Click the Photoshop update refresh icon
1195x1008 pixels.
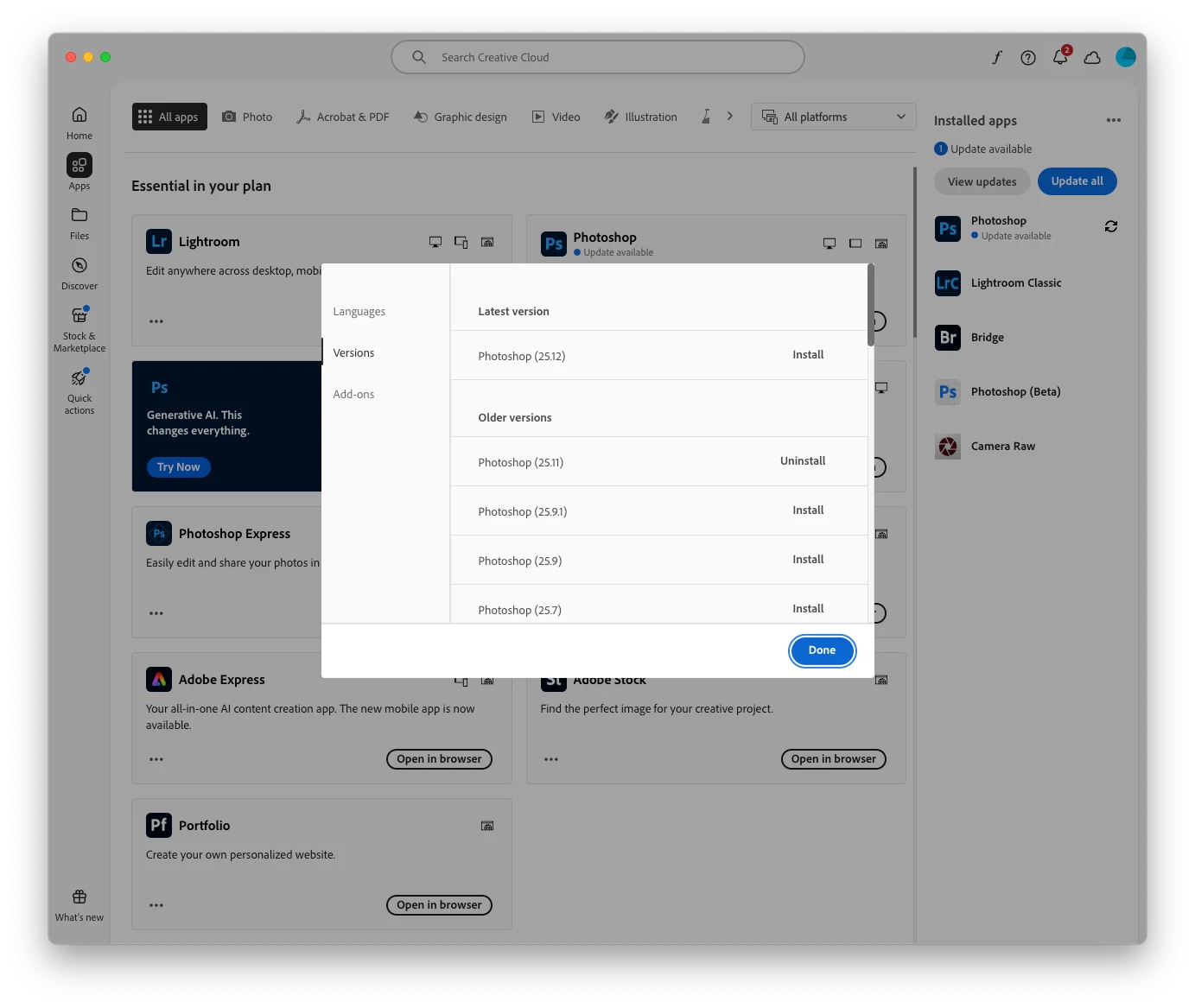(1111, 226)
